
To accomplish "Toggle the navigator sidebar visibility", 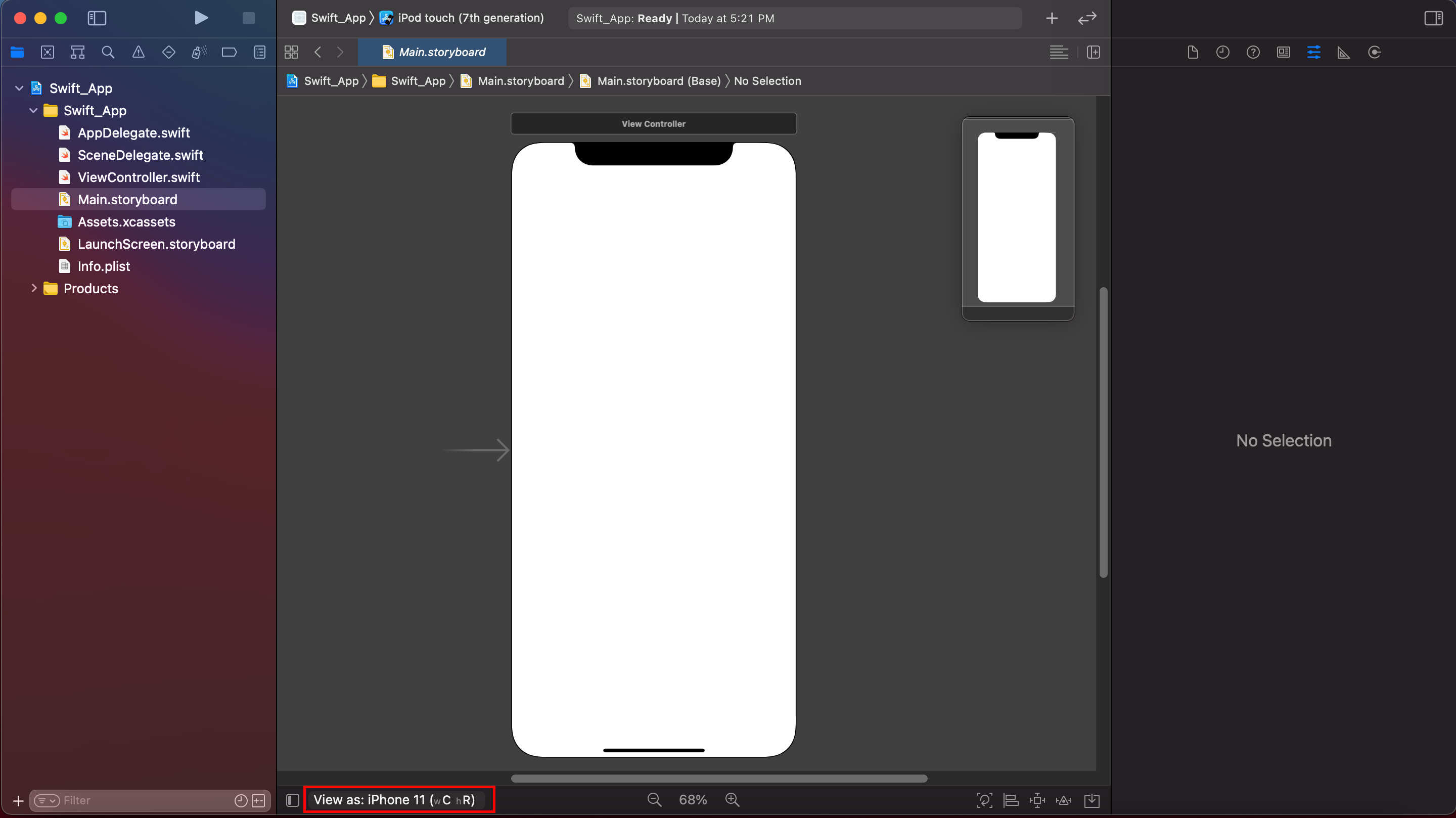I will 97,18.
